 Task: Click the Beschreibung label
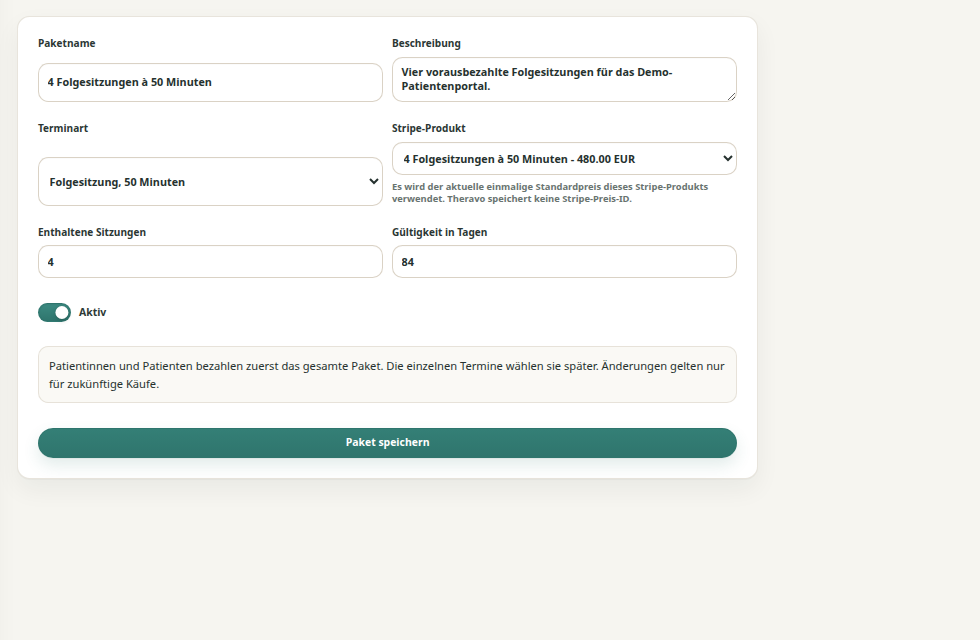(426, 43)
